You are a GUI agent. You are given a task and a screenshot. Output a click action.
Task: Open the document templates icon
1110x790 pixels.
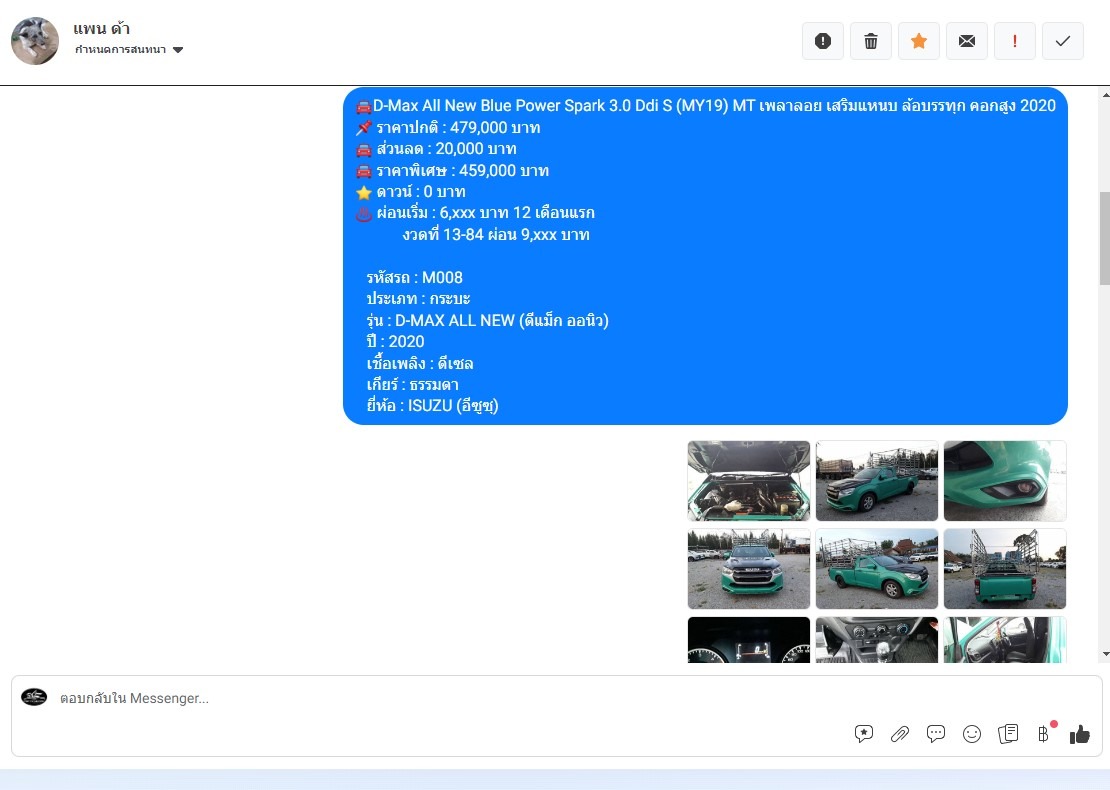(1008, 734)
